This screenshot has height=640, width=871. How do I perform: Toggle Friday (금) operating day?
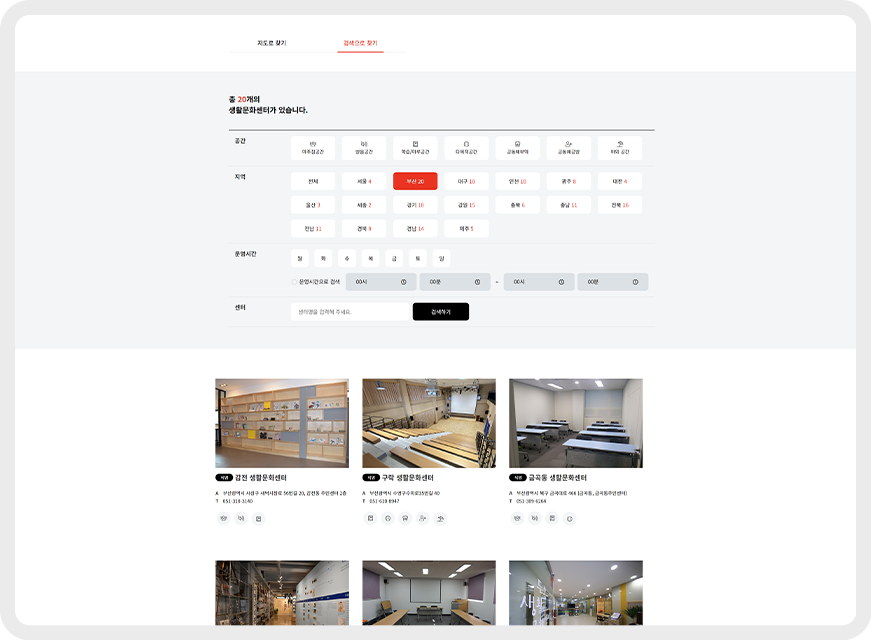394,258
